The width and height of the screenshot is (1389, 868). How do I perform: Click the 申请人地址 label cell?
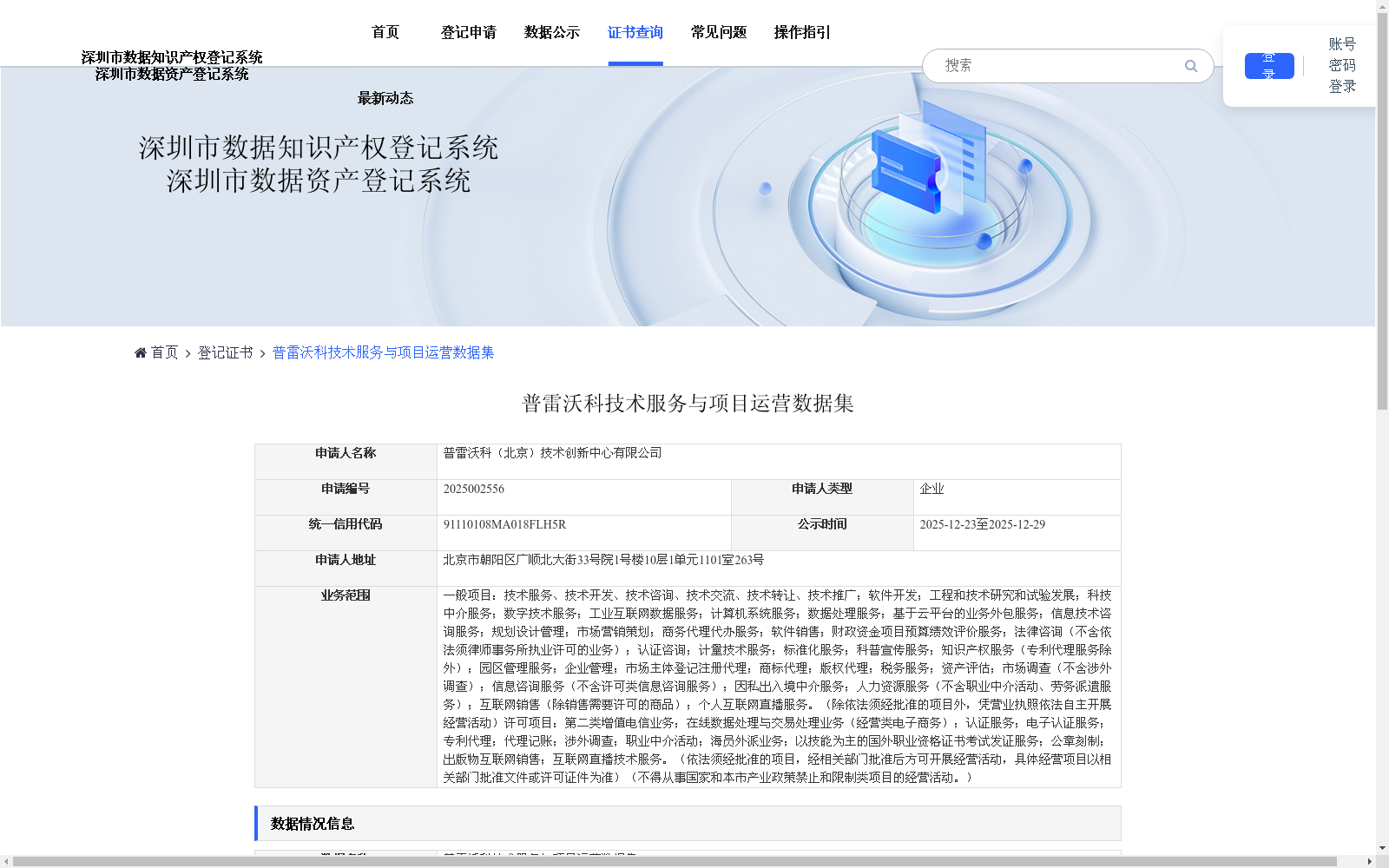(x=346, y=569)
